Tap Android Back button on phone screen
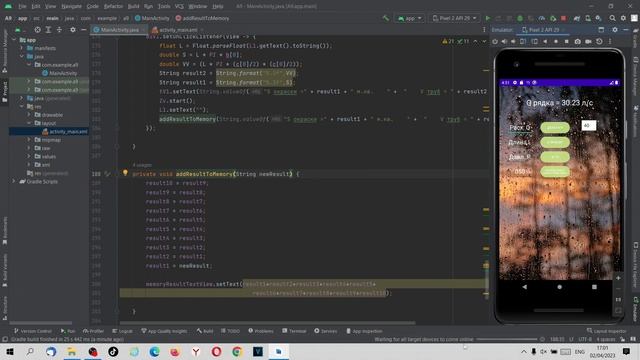 pos(524,287)
